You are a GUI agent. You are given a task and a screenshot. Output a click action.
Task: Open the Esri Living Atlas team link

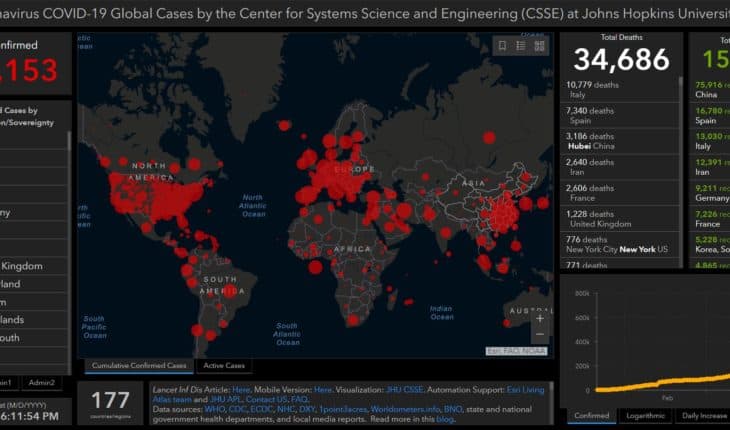[525, 390]
